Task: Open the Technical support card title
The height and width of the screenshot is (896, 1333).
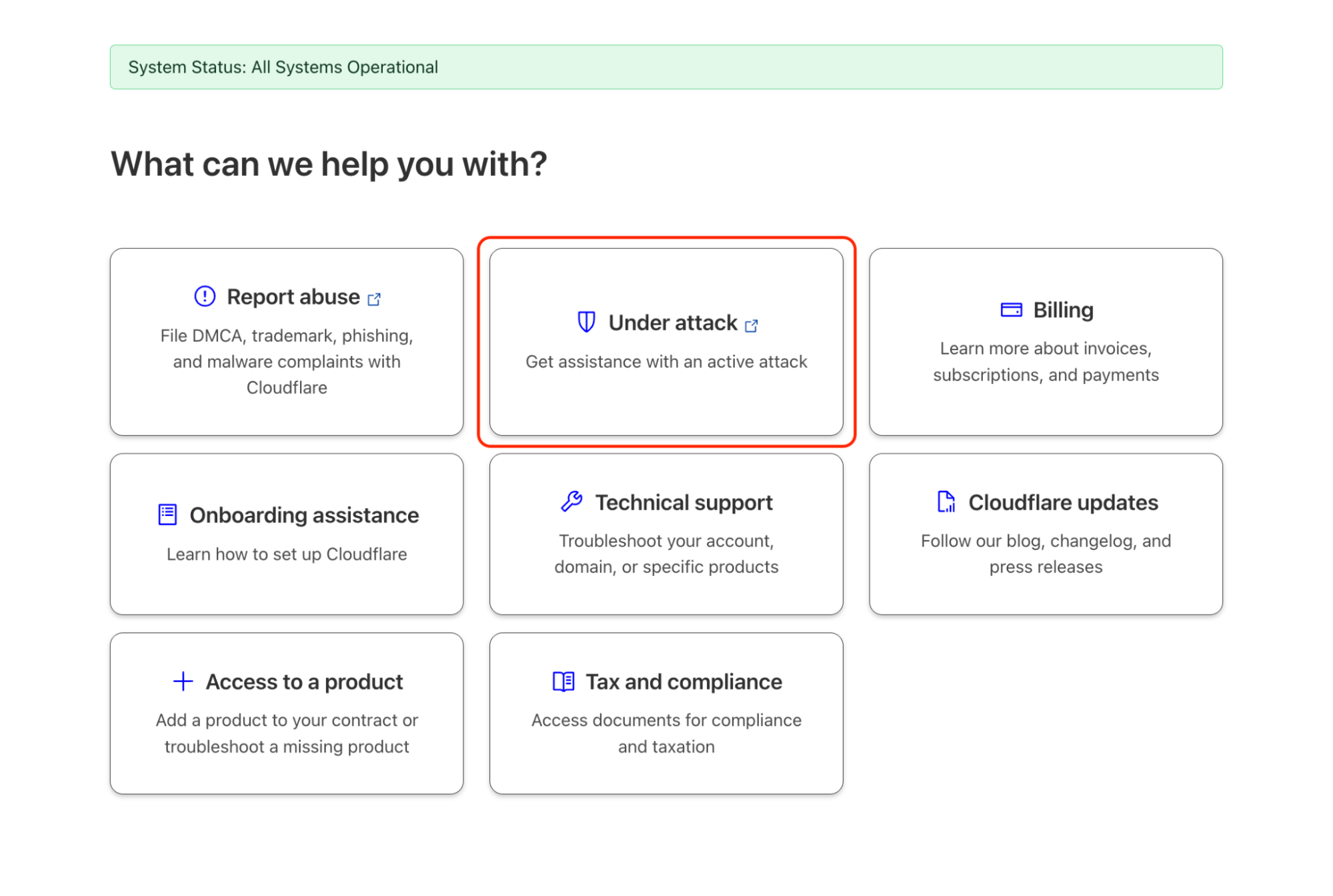Action: click(684, 502)
